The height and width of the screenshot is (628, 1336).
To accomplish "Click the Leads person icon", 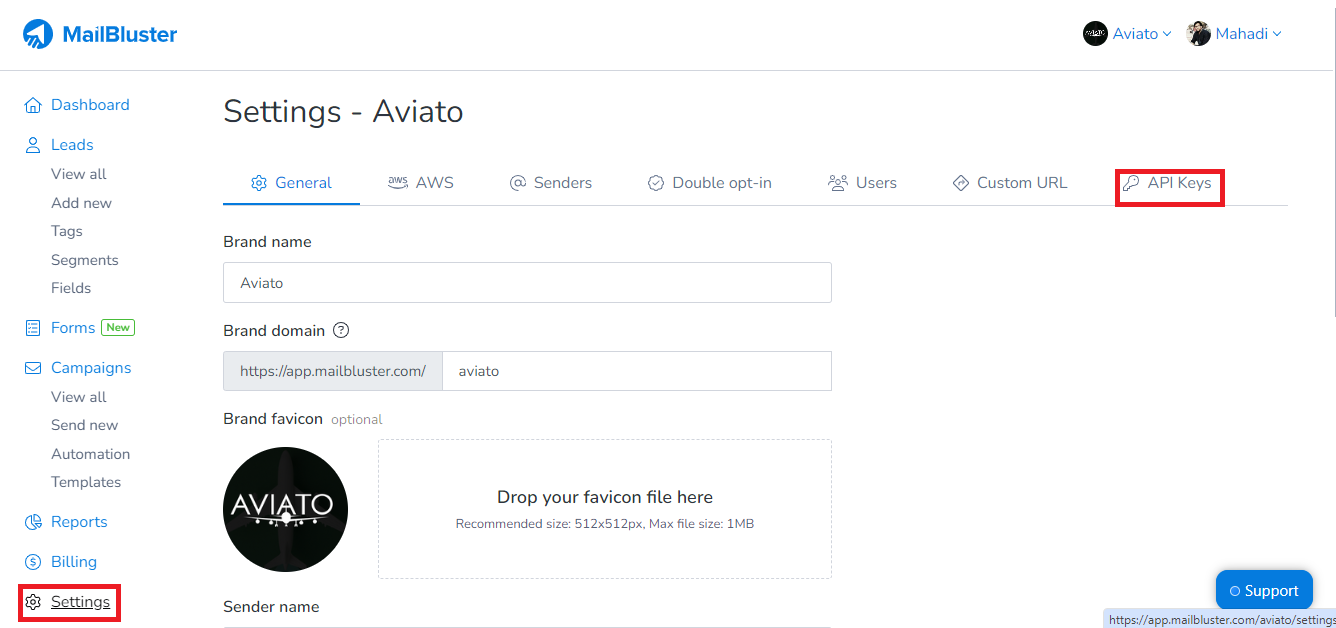I will 33,145.
